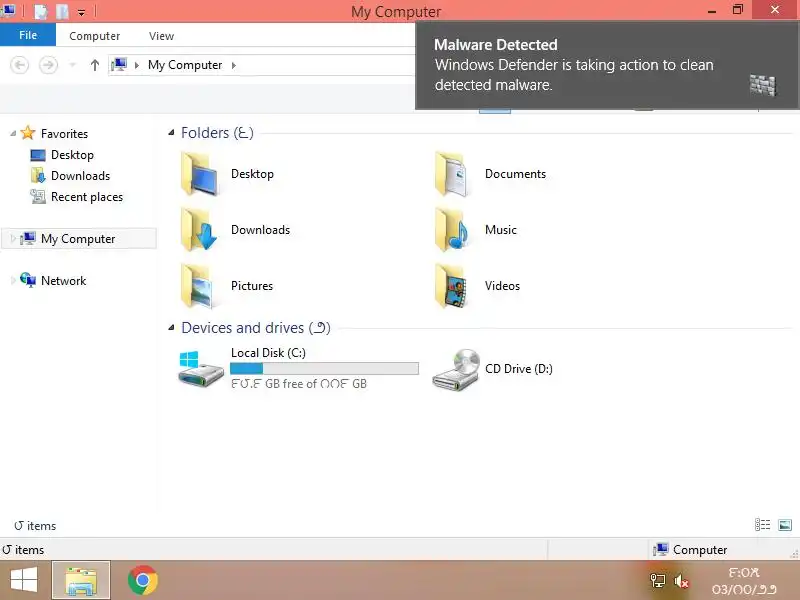This screenshot has height=600, width=800.
Task: Open Customize Quick Access Toolbar dropdown
Action: click(x=82, y=12)
